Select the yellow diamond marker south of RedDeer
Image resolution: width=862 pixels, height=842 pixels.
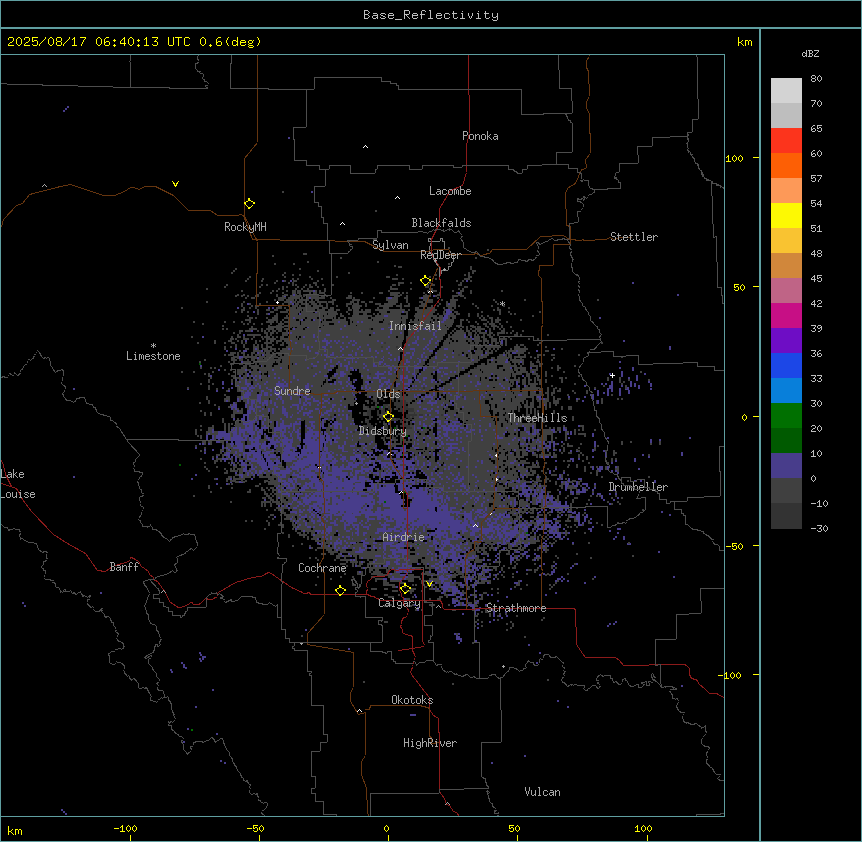(x=426, y=281)
